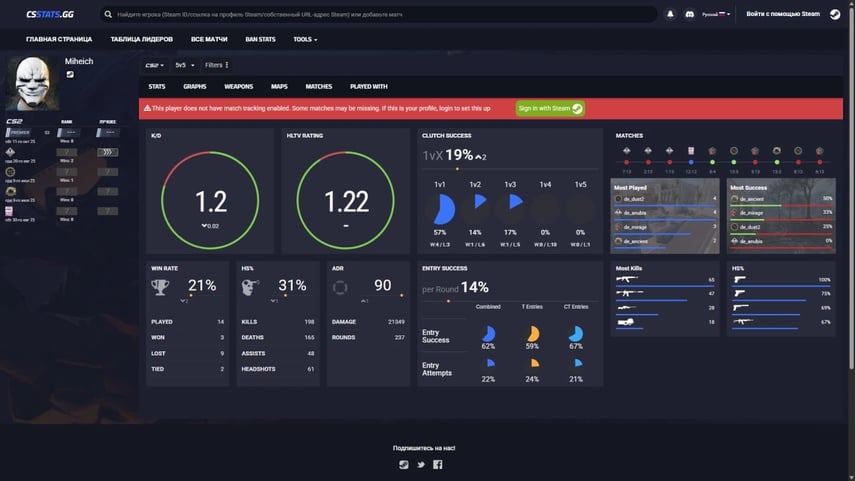Open the Facebook icon in footer
855x481 pixels.
(438, 464)
